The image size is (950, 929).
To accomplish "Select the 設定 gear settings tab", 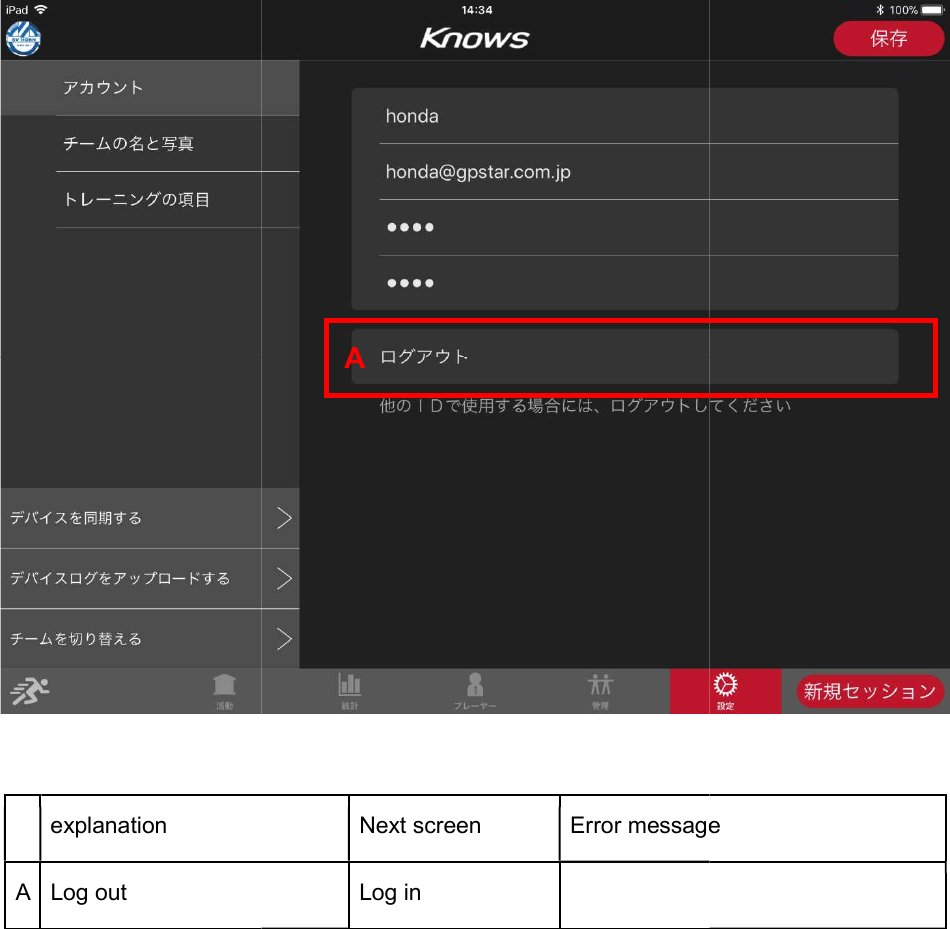I will pos(725,691).
